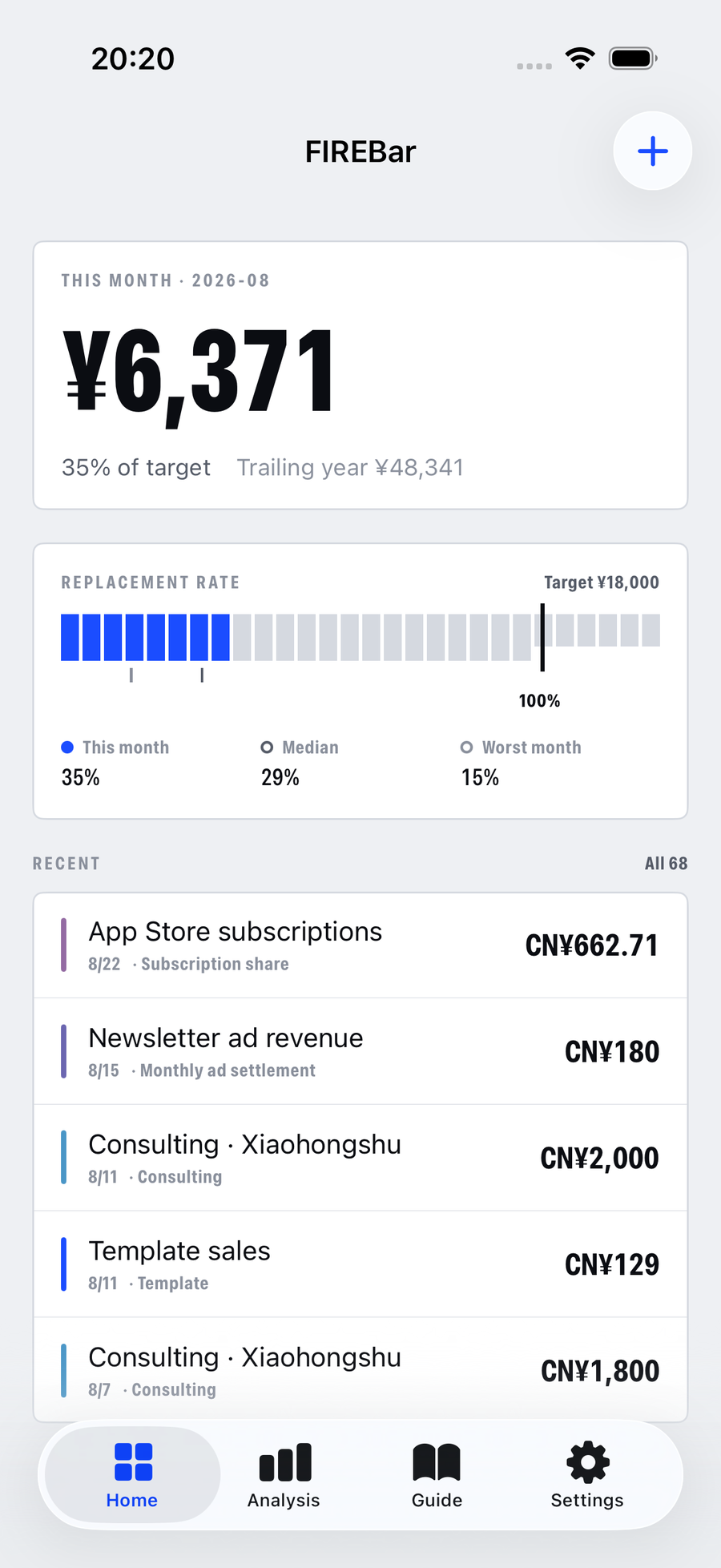Open the Analysis bar chart icon
Image resolution: width=721 pixels, height=1568 pixels.
(285, 1462)
